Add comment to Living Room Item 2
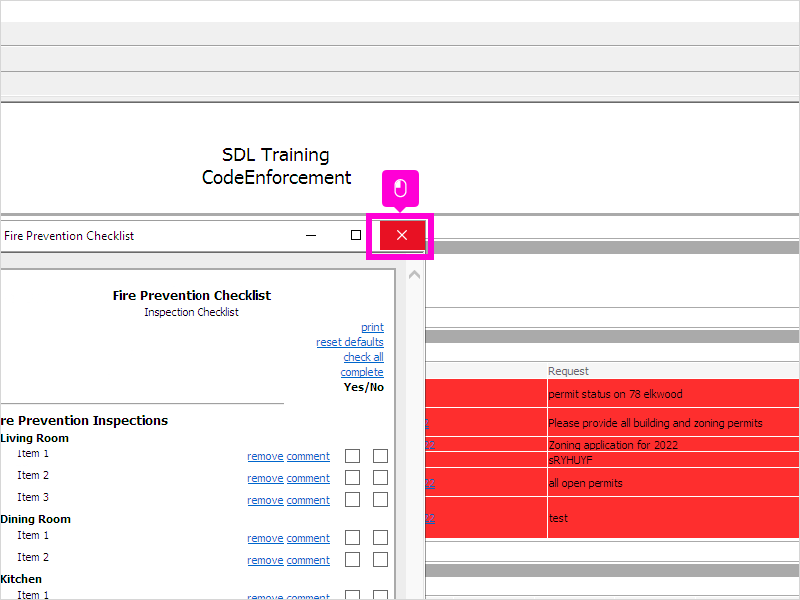Screen dimensions: 800x600 point(308,478)
